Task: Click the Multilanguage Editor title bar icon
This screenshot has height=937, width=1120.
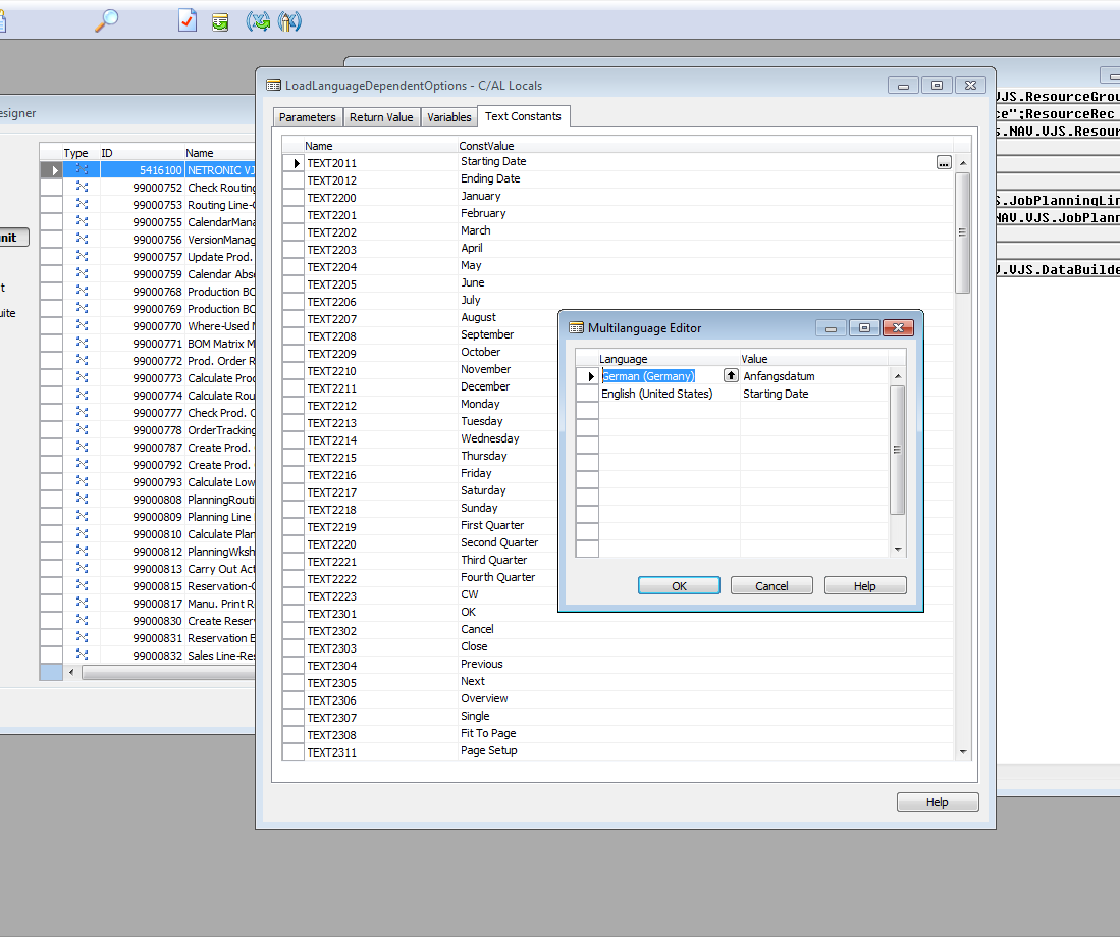Action: 576,327
